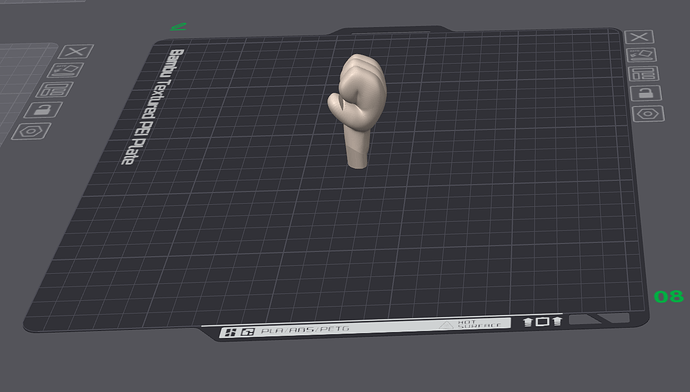Auto orient objects on plate 08
This screenshot has width=690, height=392.
642,55
